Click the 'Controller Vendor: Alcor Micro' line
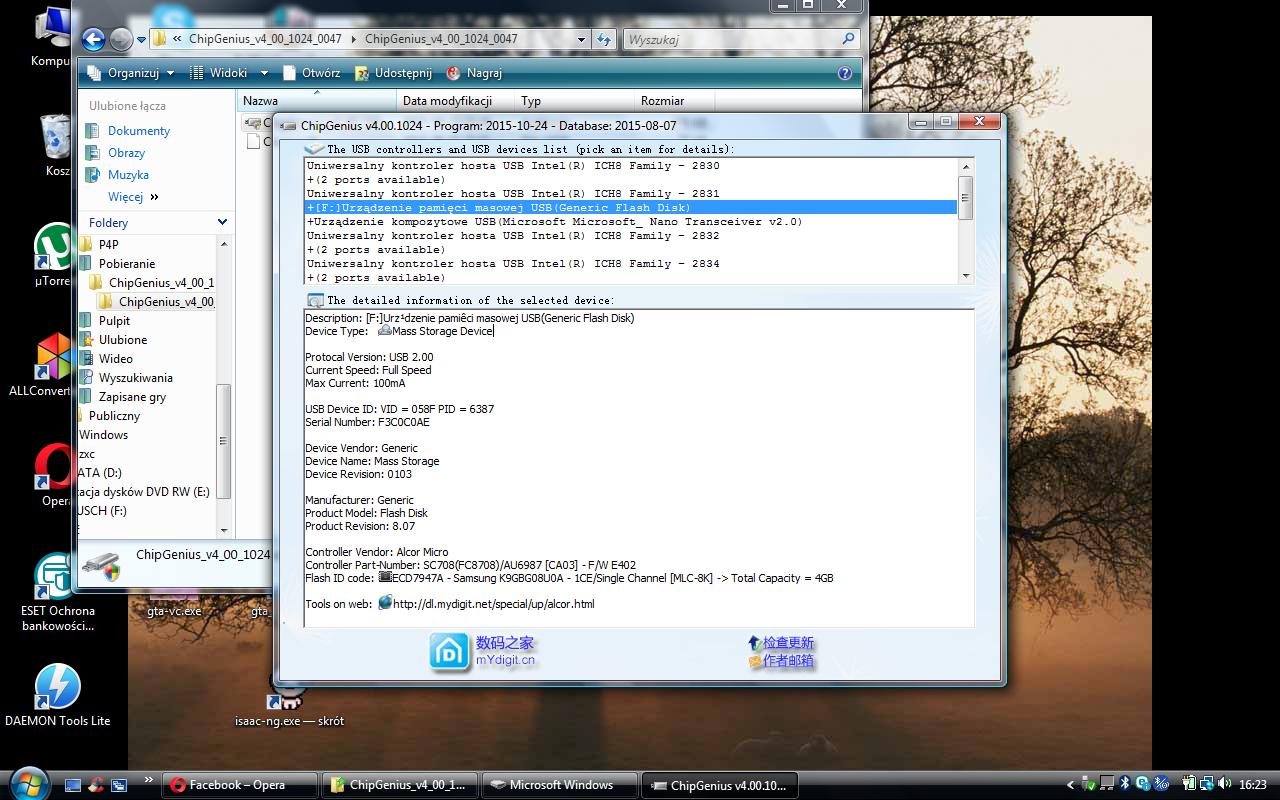Image resolution: width=1280 pixels, height=800 pixels. point(377,552)
